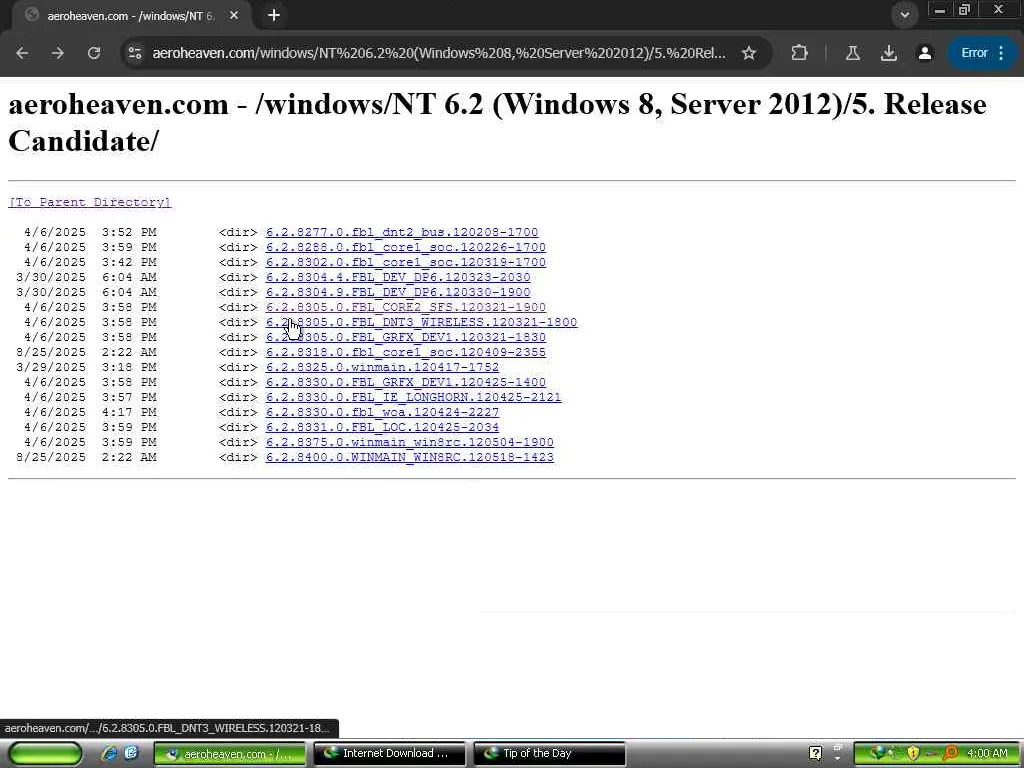Close the aeroheaven.com browser tab
Viewport: 1024px width, 768px height.
234,16
